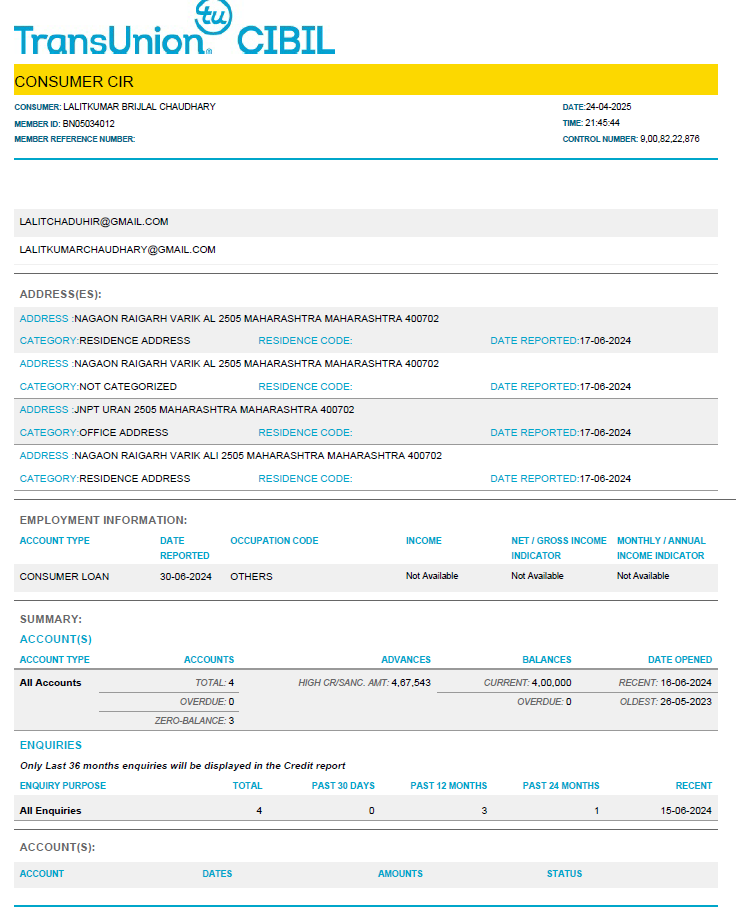The image size is (736, 912).
Task: Select employment date reported 30-06-2024
Action: click(186, 576)
